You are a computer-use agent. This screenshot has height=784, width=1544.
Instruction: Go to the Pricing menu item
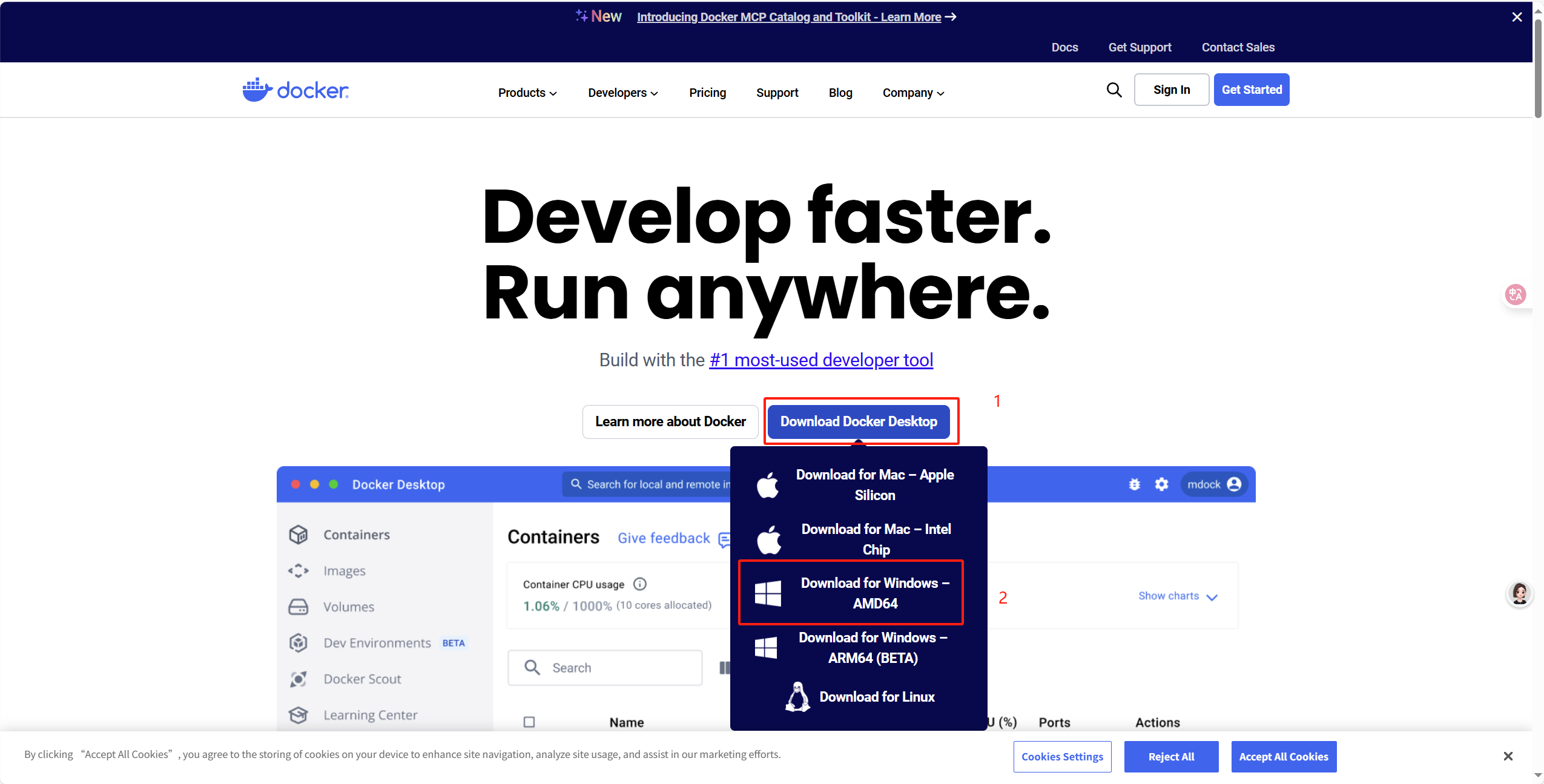coord(707,93)
